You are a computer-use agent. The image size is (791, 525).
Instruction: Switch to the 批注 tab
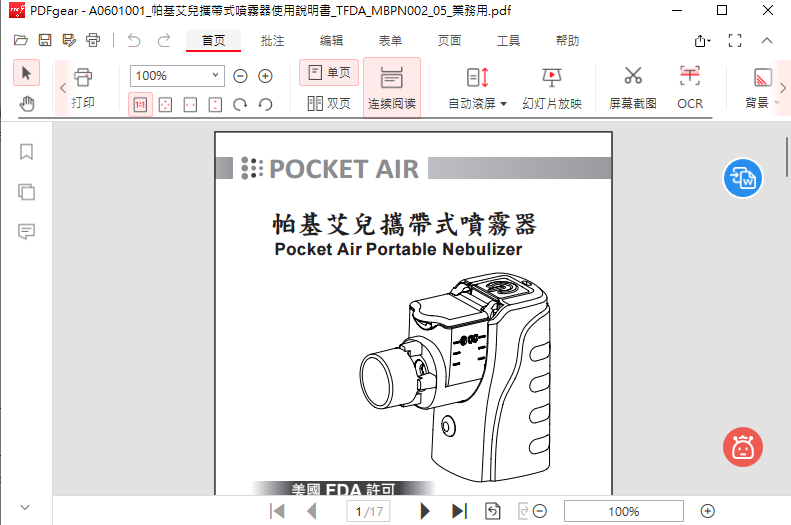coord(272,41)
